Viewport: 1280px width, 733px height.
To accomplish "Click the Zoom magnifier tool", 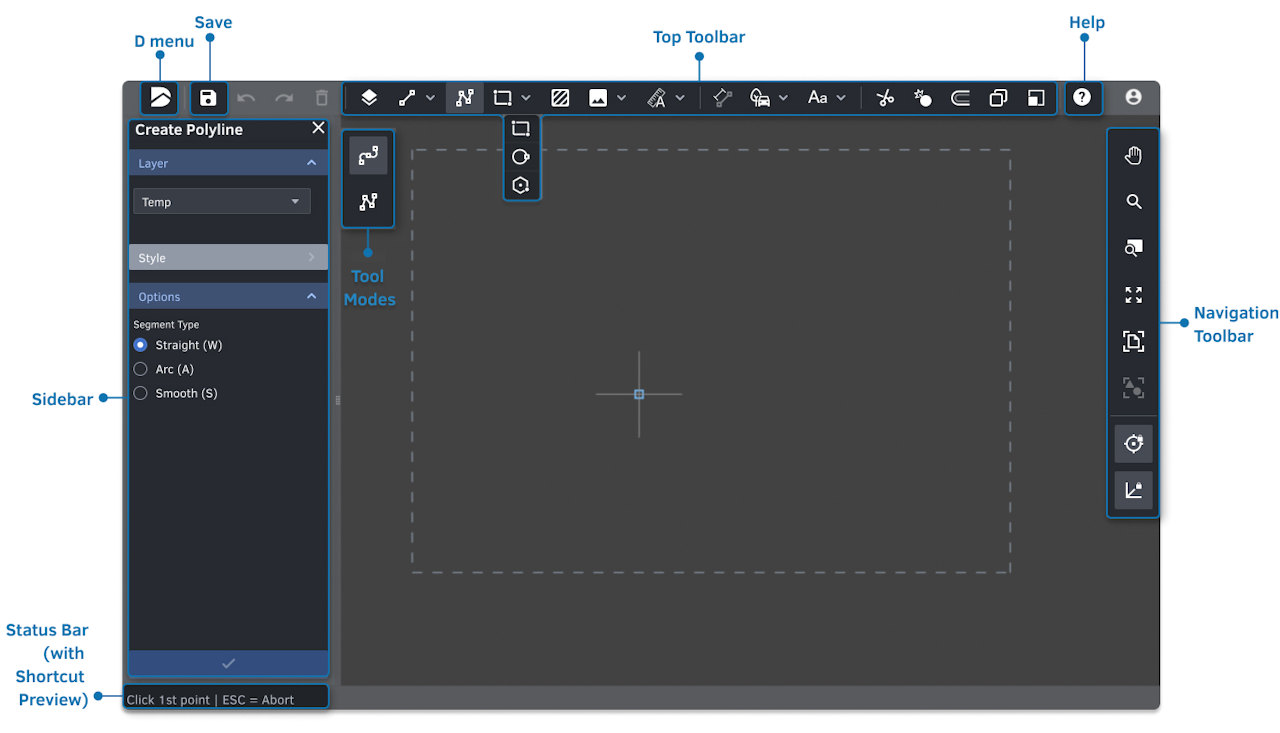I will click(x=1133, y=202).
